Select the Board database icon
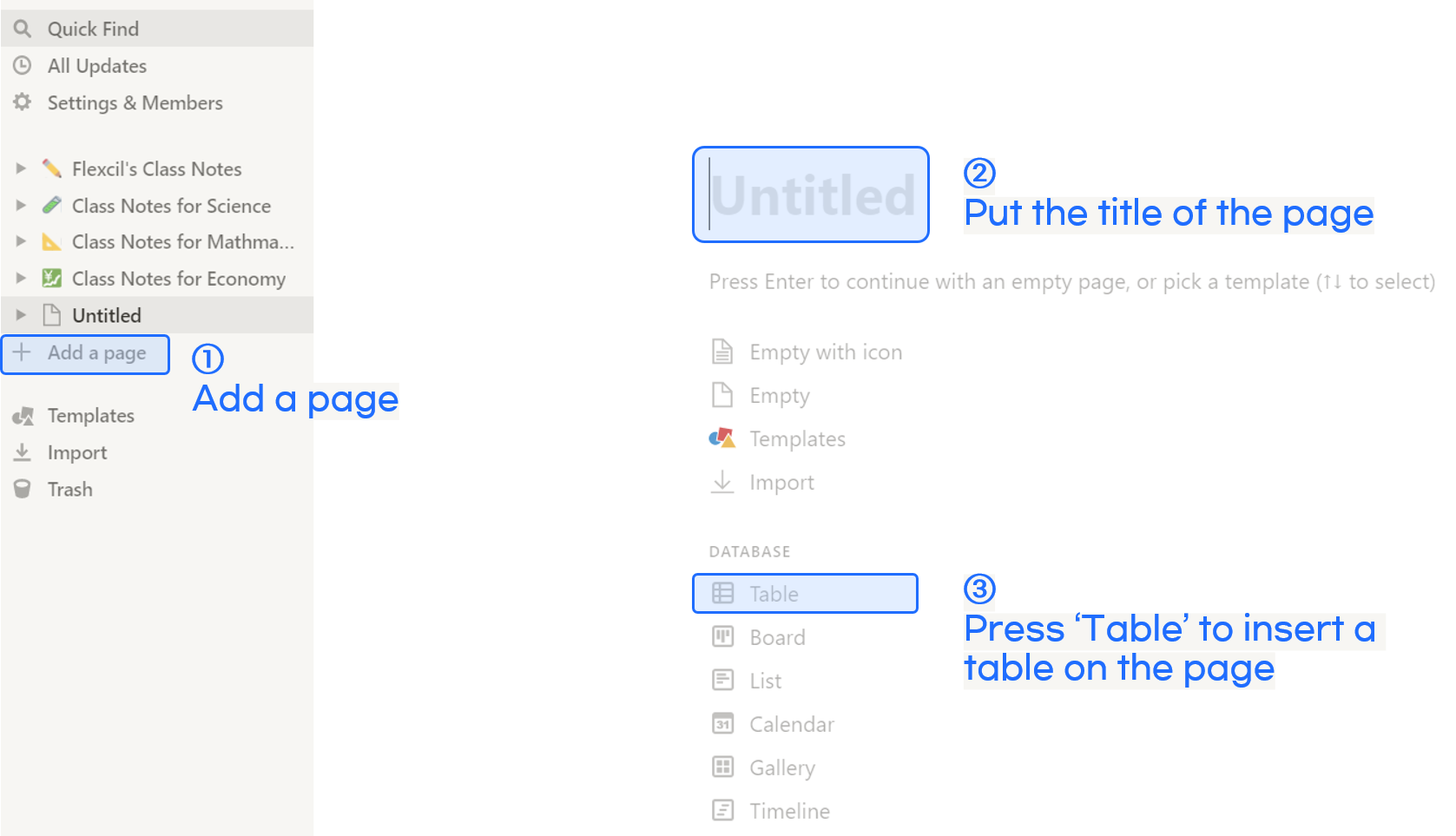Viewport: 1456px width, 836px height. coord(722,636)
